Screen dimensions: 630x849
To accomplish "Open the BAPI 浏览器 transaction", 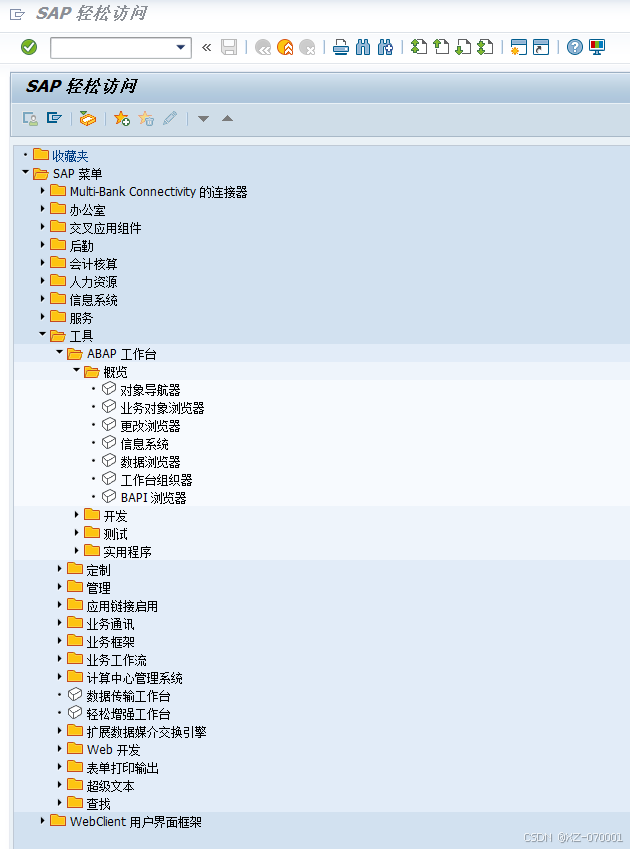I will pos(153,498).
